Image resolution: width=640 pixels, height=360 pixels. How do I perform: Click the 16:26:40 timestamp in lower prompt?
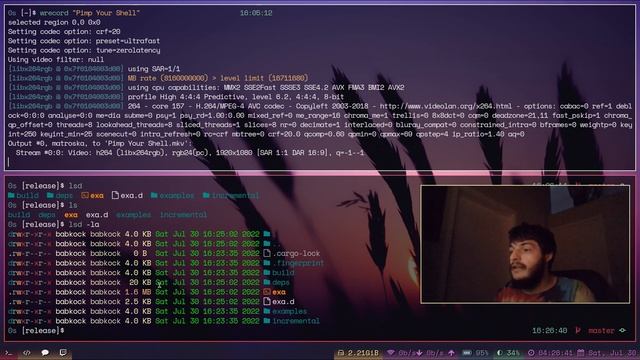[549, 331]
